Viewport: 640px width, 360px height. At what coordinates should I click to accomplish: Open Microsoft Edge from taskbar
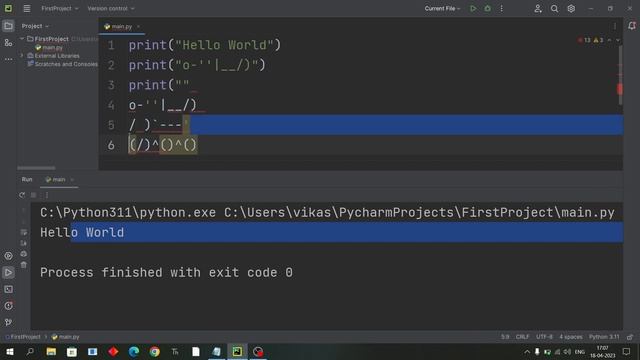[x=134, y=351]
